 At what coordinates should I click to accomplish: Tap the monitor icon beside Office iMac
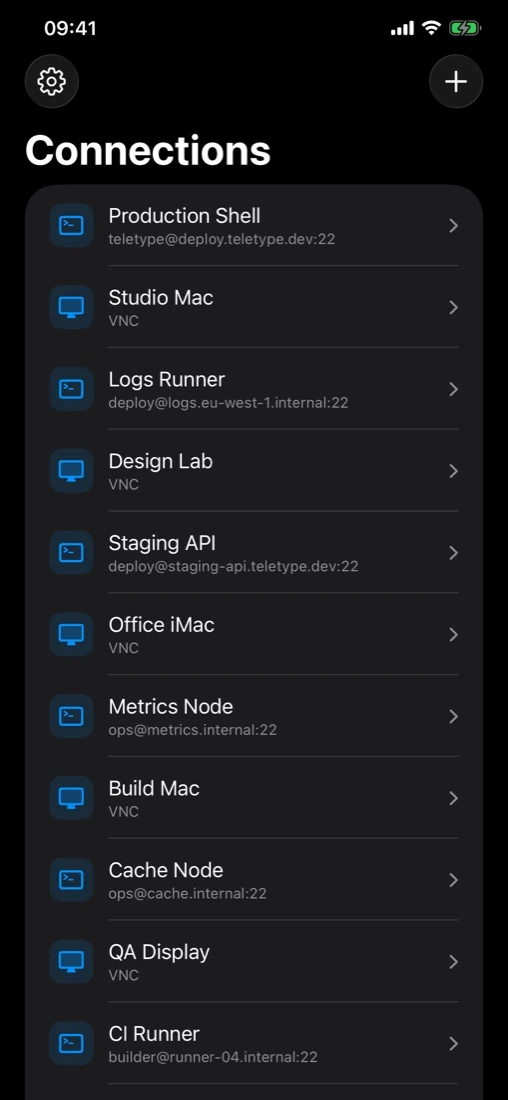[x=72, y=634]
